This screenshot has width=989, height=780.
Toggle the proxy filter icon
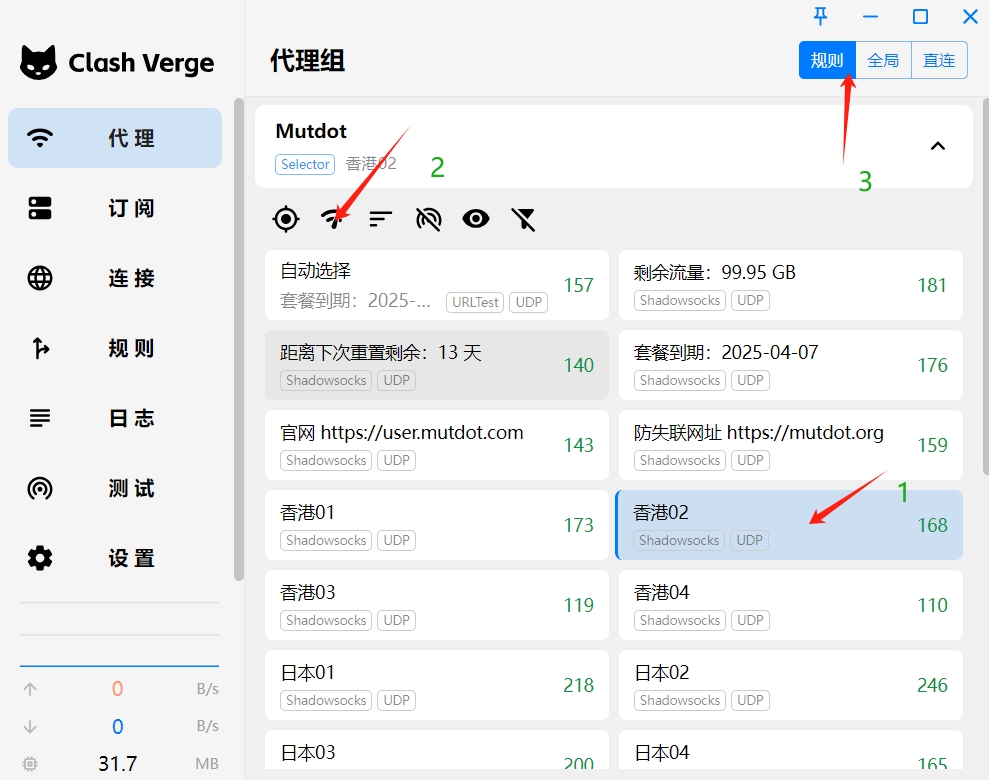[x=524, y=219]
